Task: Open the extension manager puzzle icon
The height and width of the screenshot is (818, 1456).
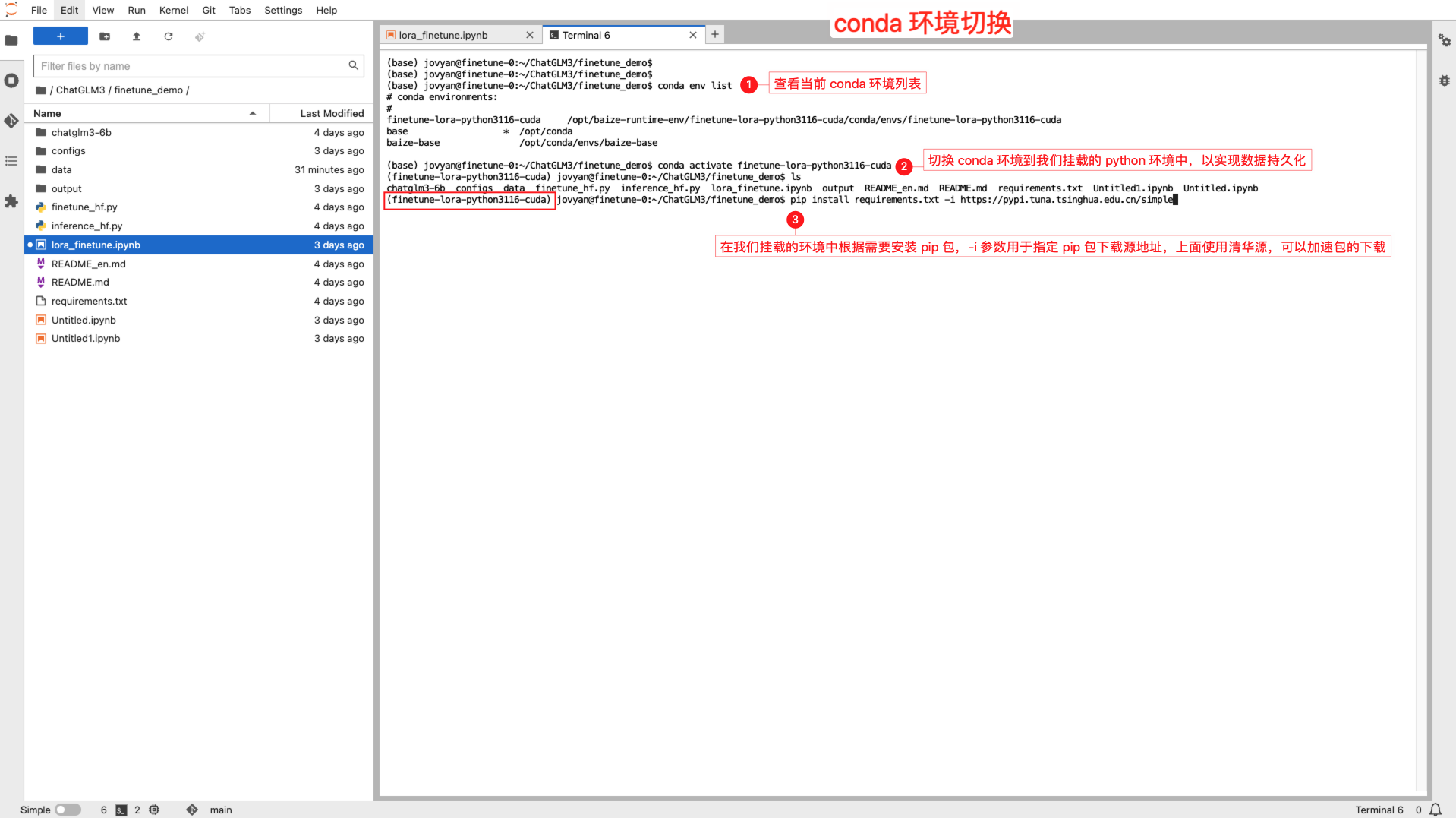Action: [x=11, y=201]
